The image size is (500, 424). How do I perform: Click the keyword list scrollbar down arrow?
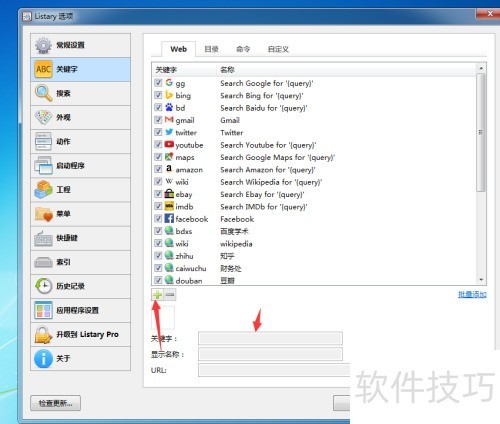[x=481, y=280]
